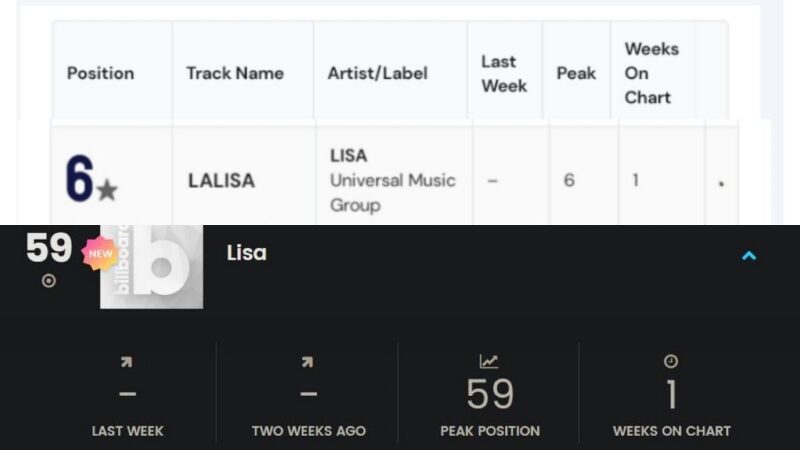Click the Peak column header
Image resolution: width=800 pixels, height=450 pixels.
click(576, 73)
